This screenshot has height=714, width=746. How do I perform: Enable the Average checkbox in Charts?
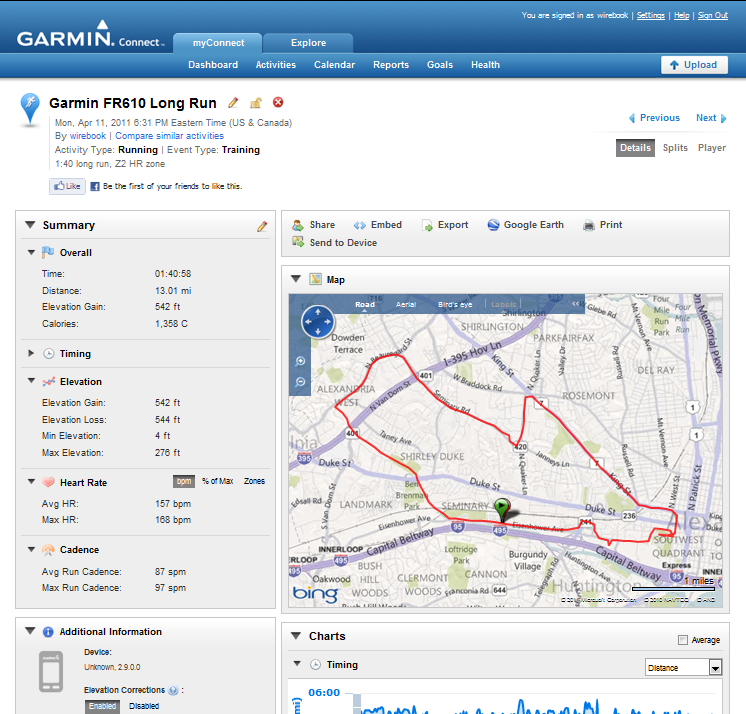click(683, 640)
